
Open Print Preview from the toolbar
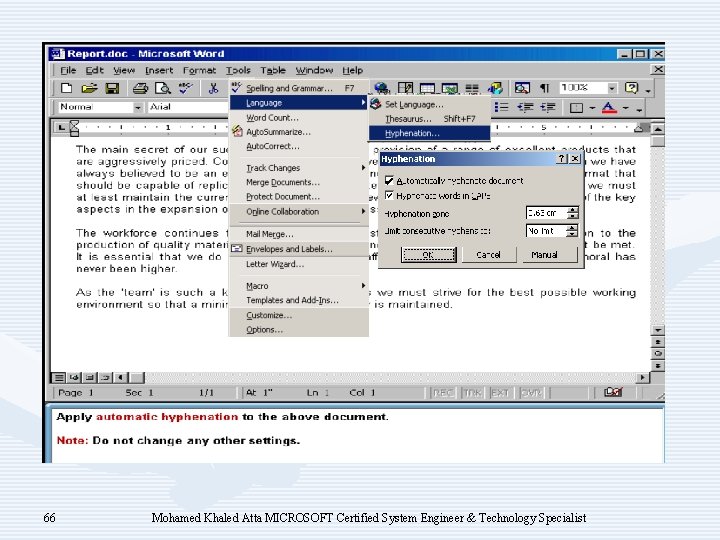pyautogui.click(x=163, y=88)
